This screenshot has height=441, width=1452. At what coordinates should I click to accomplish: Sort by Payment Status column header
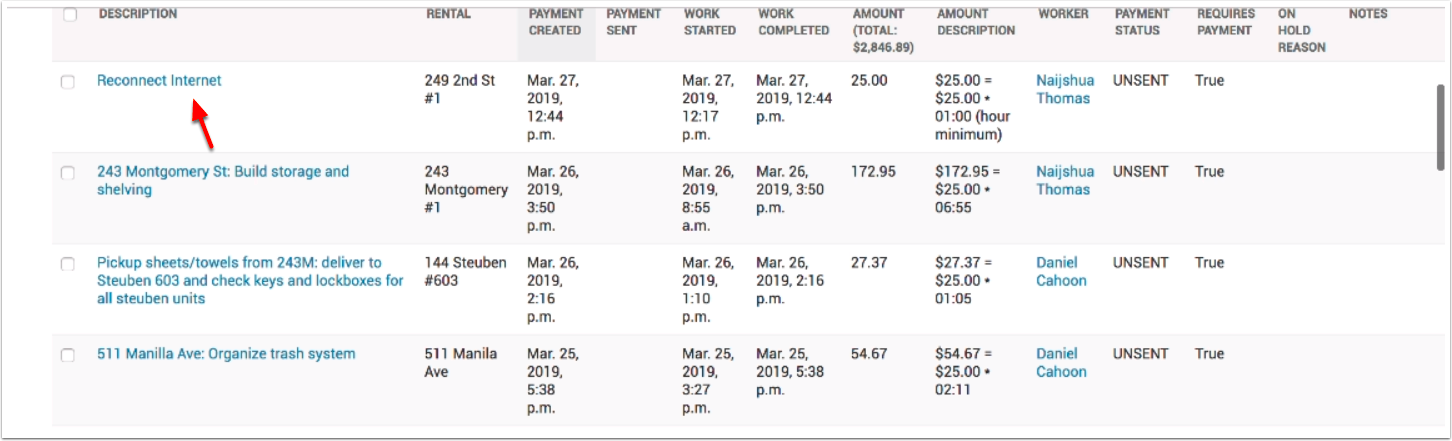point(1142,22)
